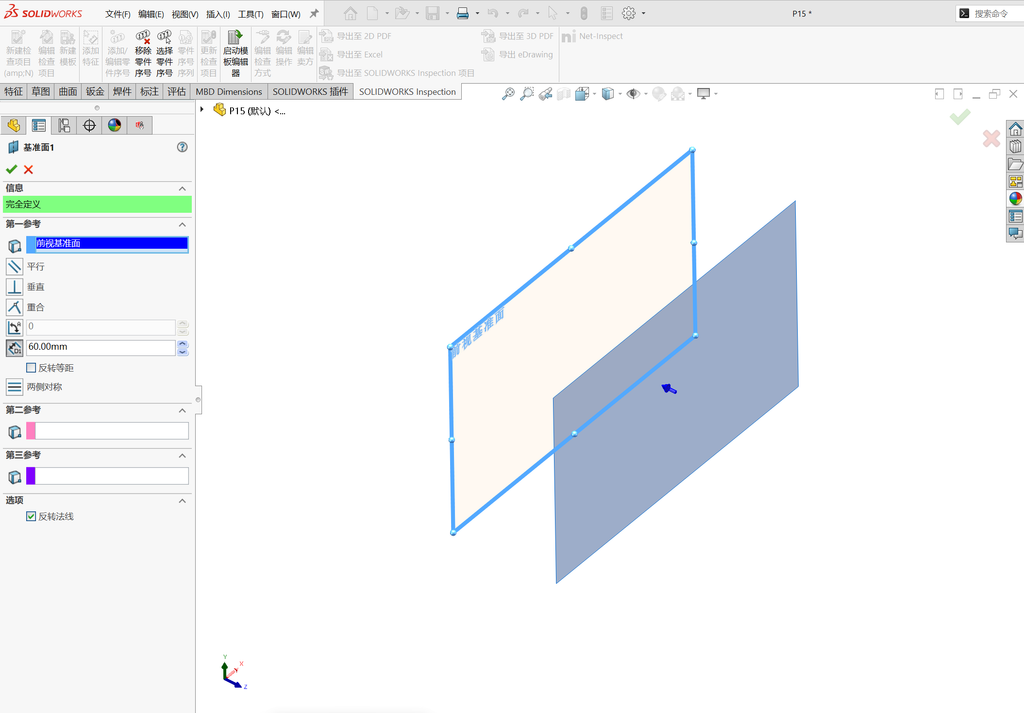The image size is (1024, 713).
Task: Open the Design Library task pane icon
Action: (x=1016, y=146)
